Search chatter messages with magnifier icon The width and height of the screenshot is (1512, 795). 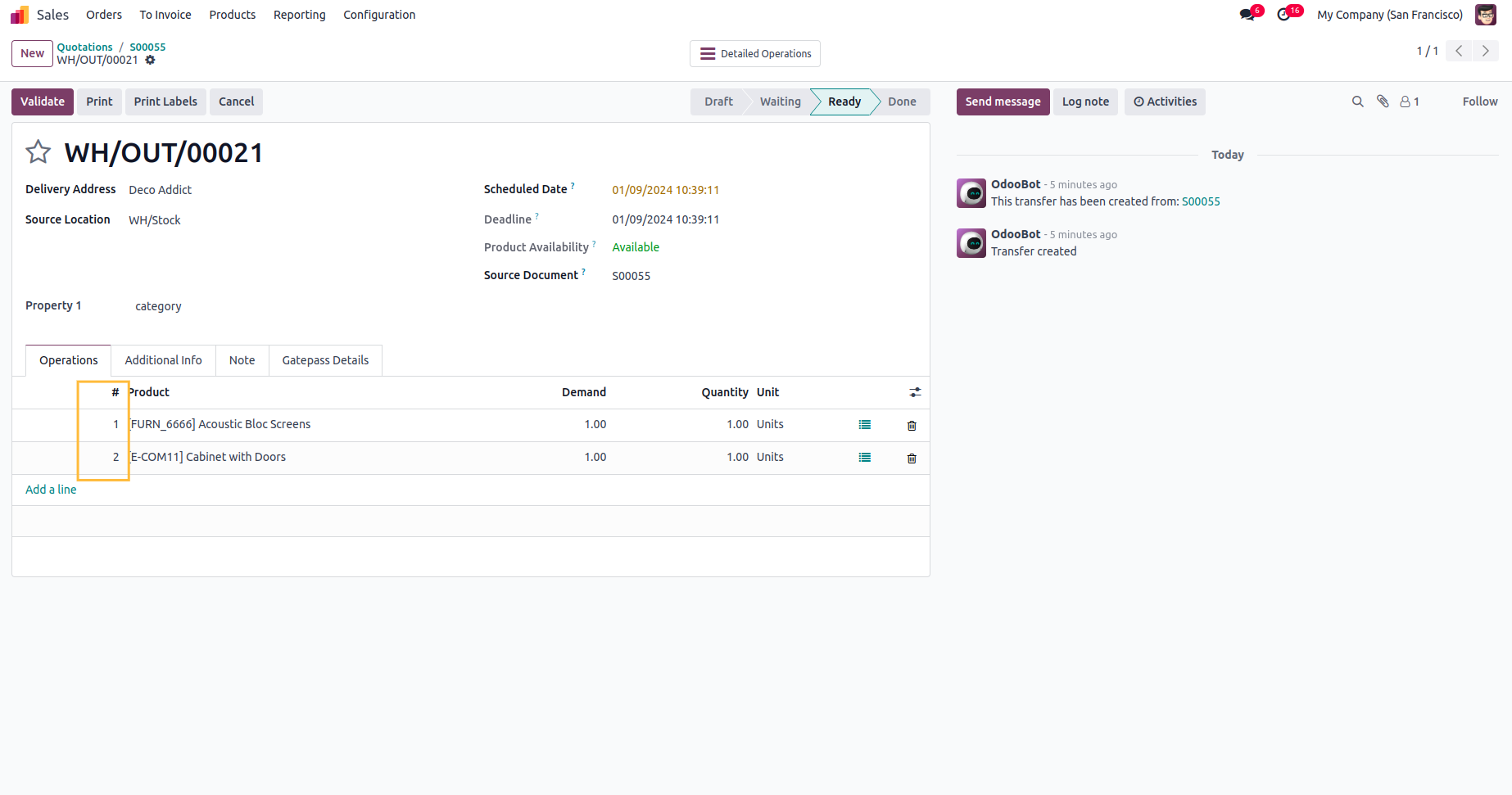coord(1357,102)
